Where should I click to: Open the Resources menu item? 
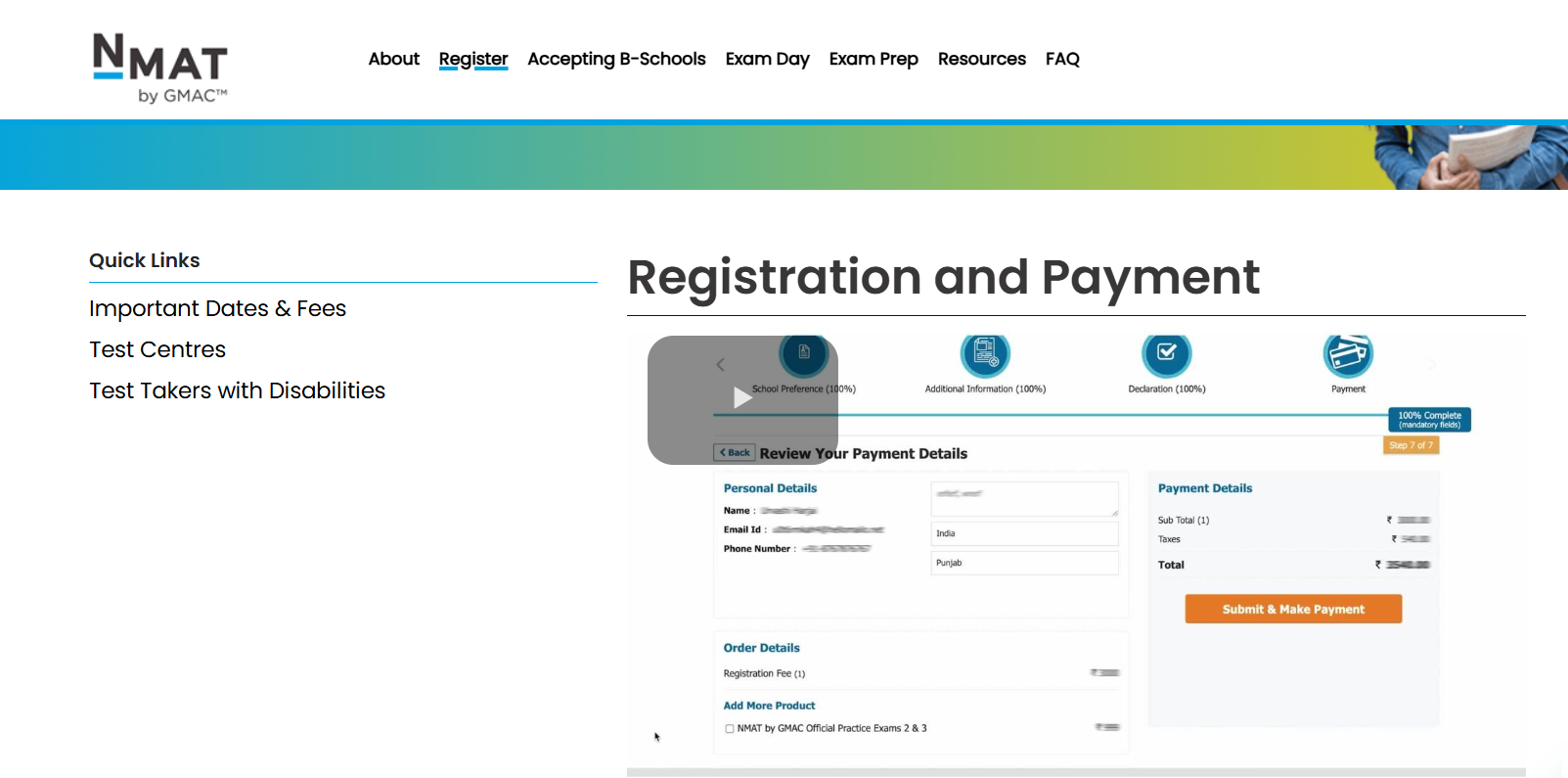coord(982,59)
